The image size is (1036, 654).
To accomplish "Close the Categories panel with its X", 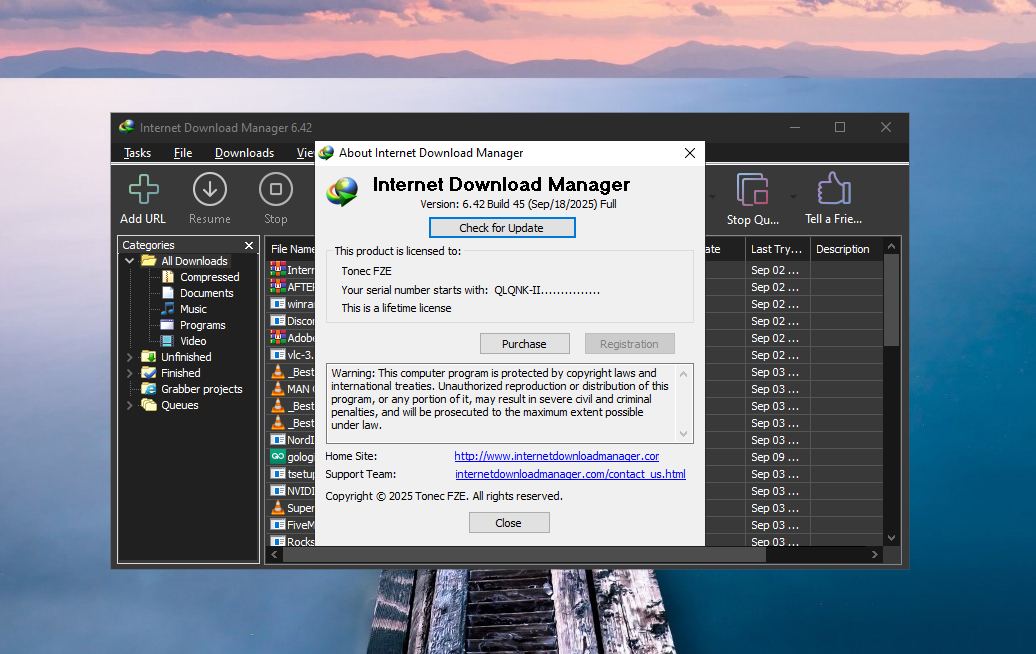I will (x=249, y=246).
